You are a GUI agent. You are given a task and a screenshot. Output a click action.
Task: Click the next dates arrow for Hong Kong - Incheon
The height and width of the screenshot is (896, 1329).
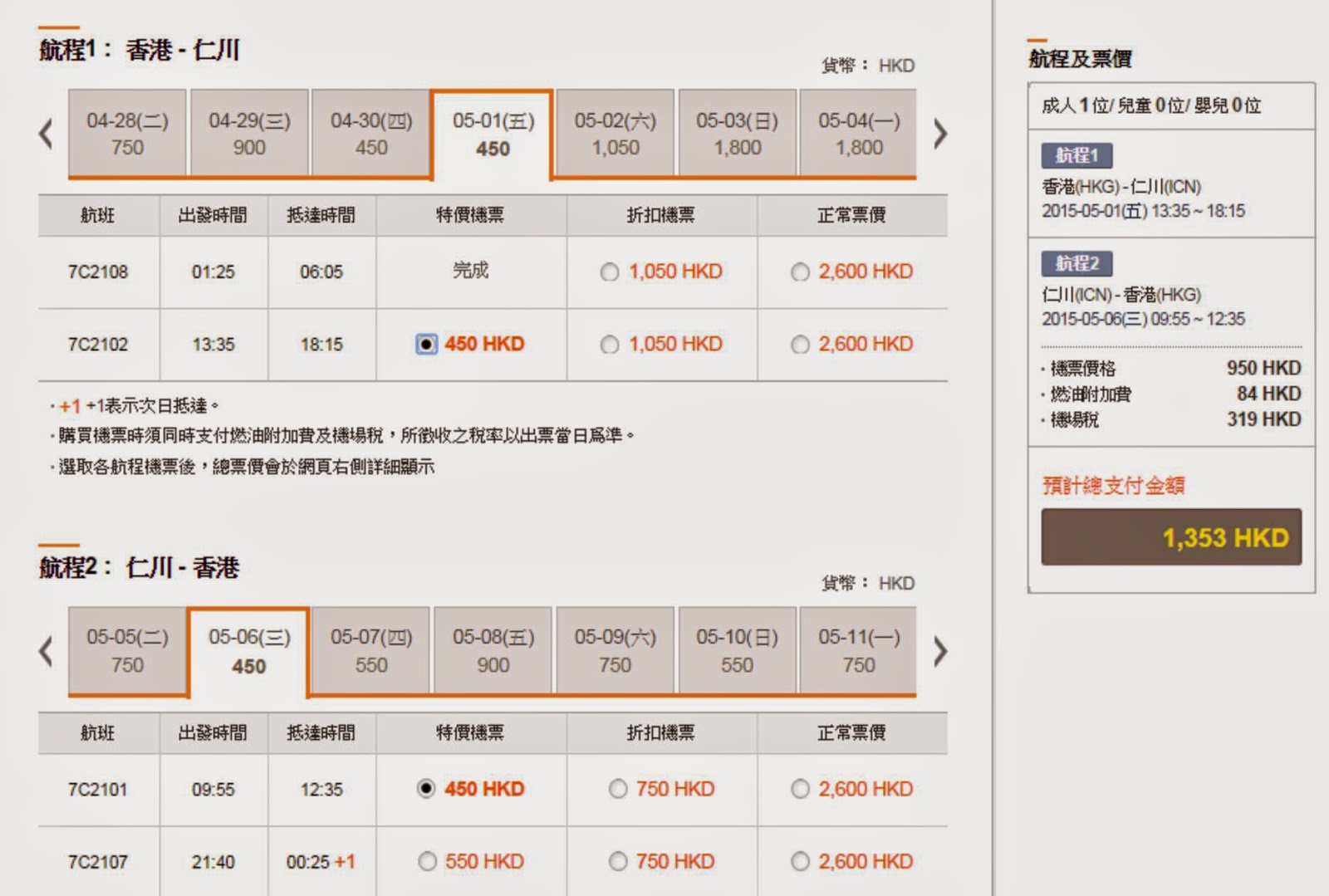point(939,134)
